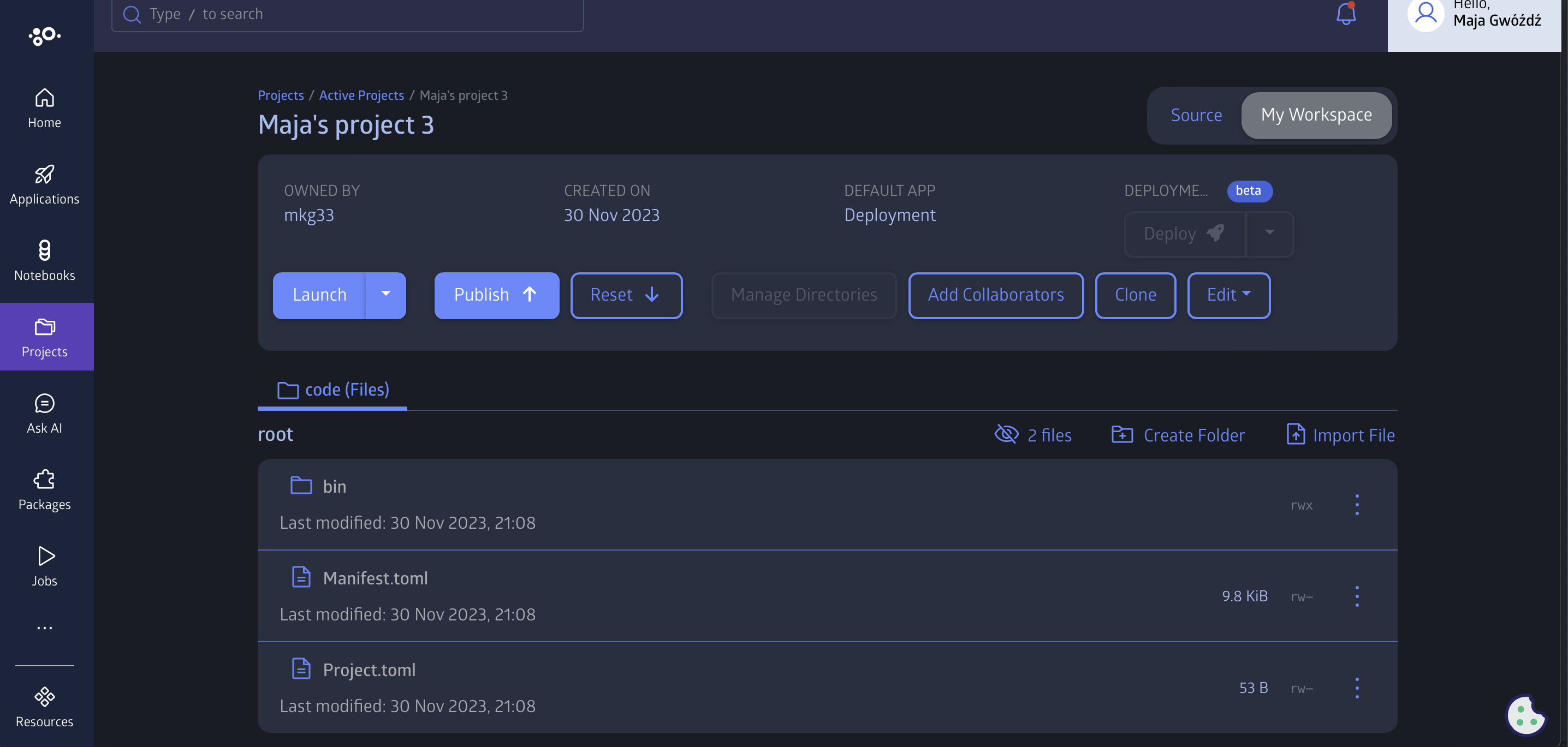Click the Reset button
This screenshot has height=747, width=1568.
coord(626,295)
